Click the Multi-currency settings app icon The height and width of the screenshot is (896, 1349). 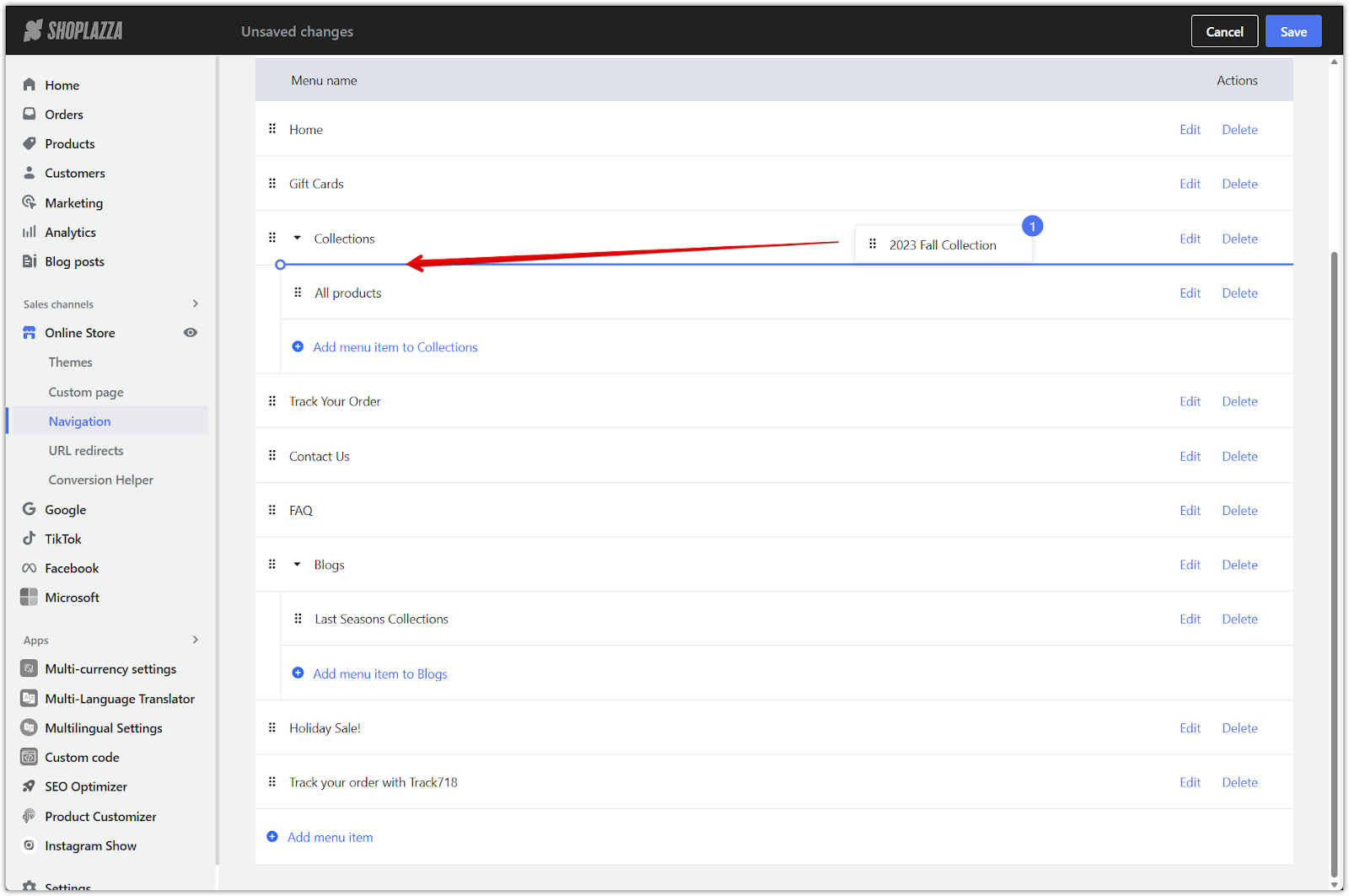[x=29, y=668]
